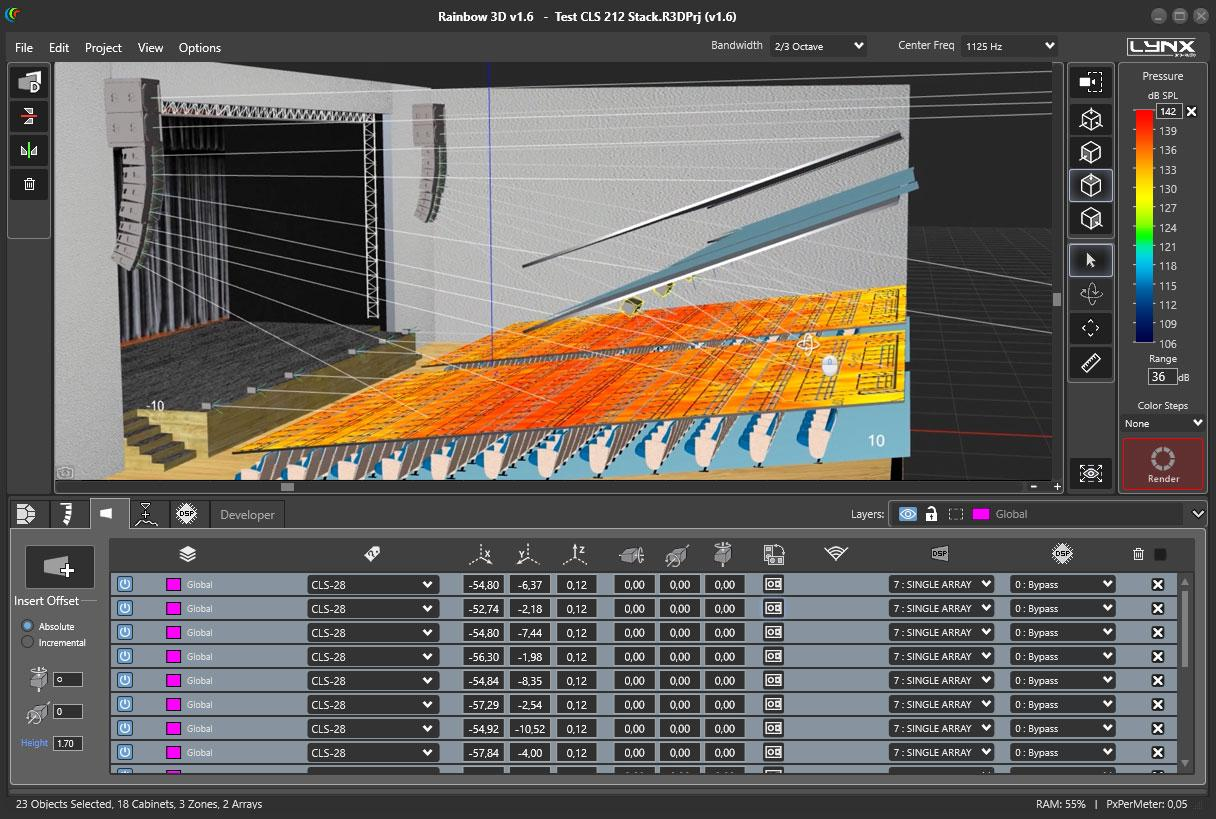Click the magenta swatch in first row
Screen dimensions: 1216x819
(173, 585)
